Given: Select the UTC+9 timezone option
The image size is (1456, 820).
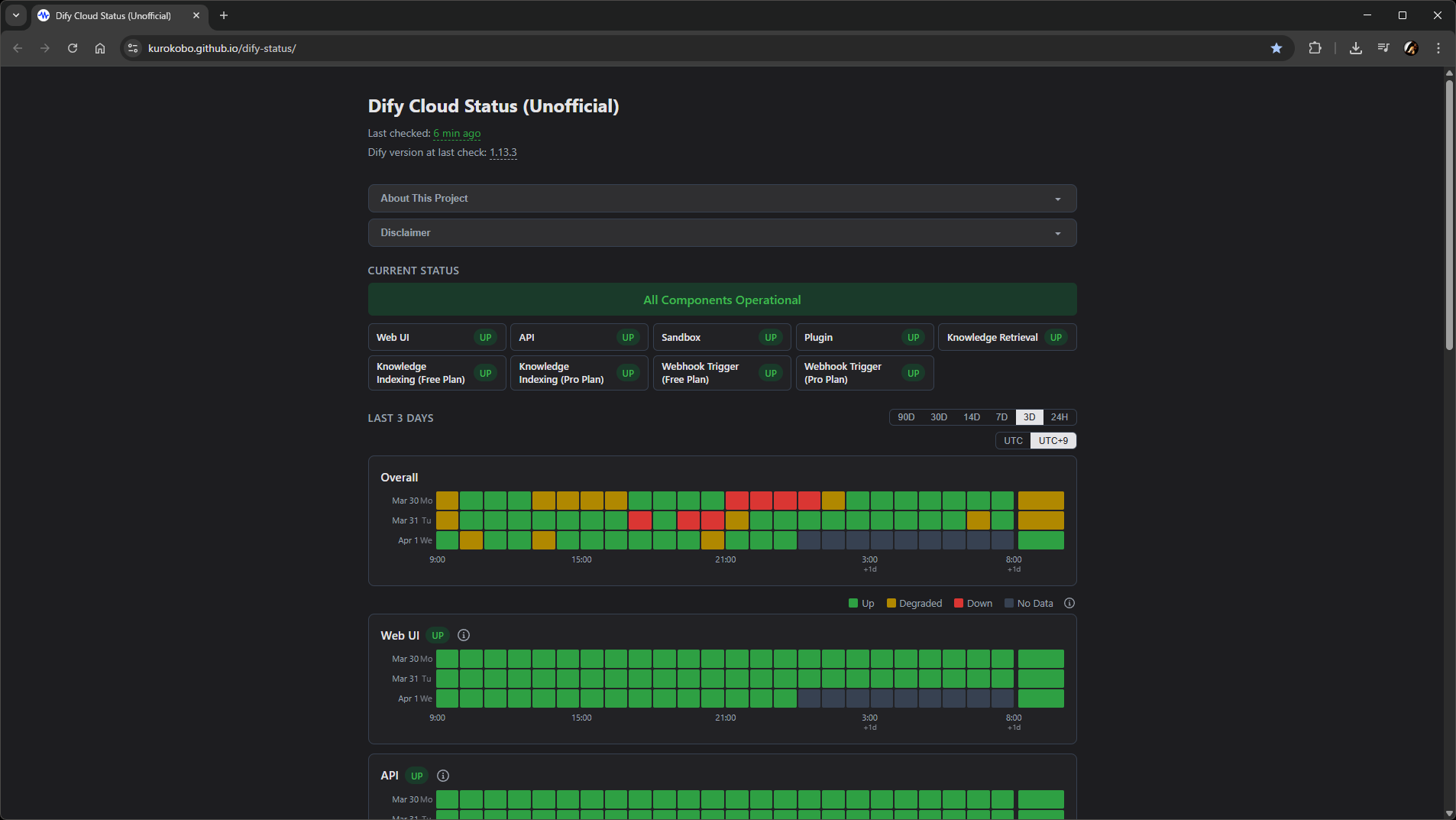Looking at the screenshot, I should pos(1053,441).
